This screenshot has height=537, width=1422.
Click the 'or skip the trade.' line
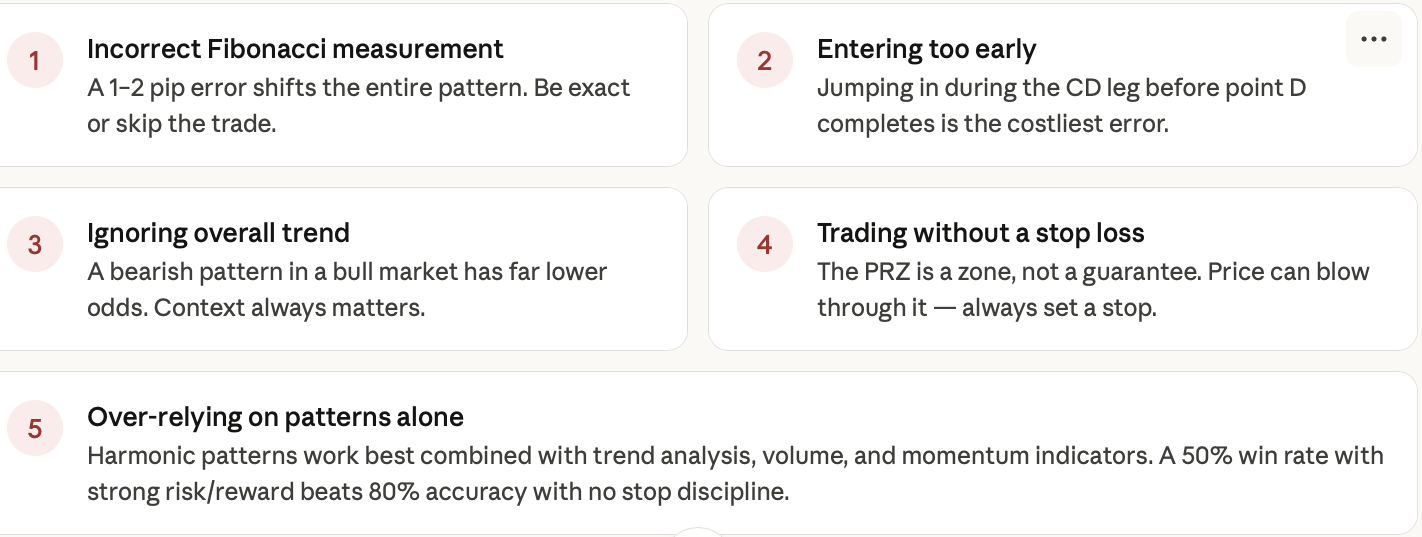point(181,124)
